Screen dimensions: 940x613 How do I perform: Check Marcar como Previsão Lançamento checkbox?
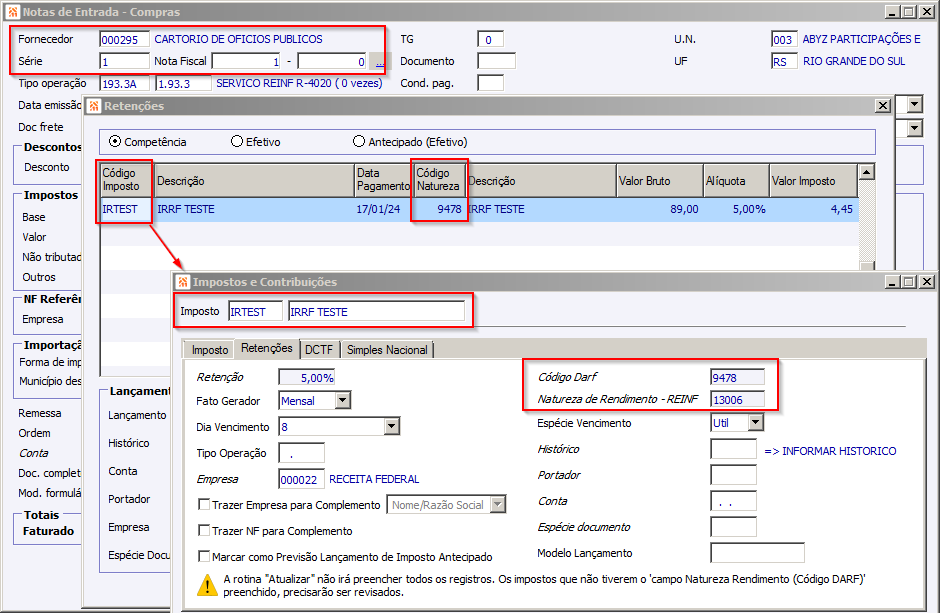point(204,556)
